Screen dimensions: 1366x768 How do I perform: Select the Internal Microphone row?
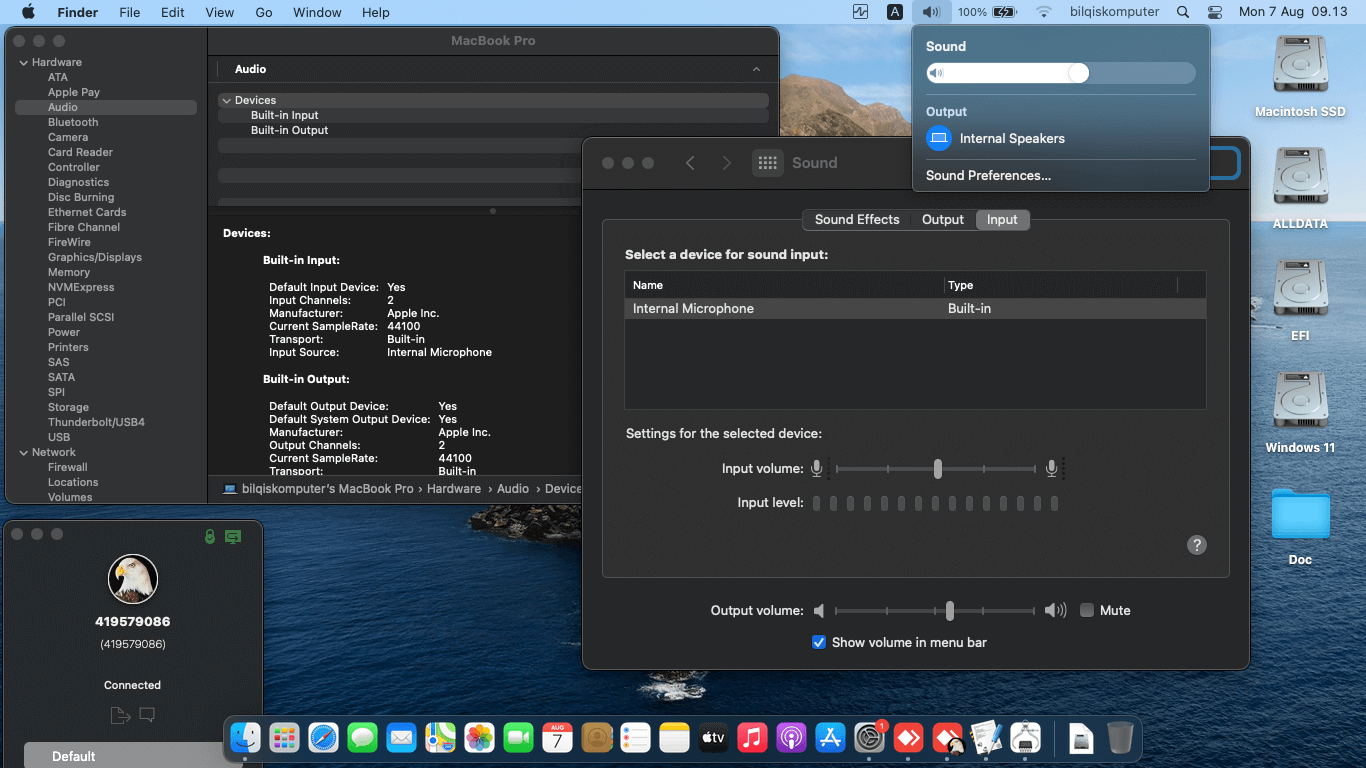coord(915,309)
